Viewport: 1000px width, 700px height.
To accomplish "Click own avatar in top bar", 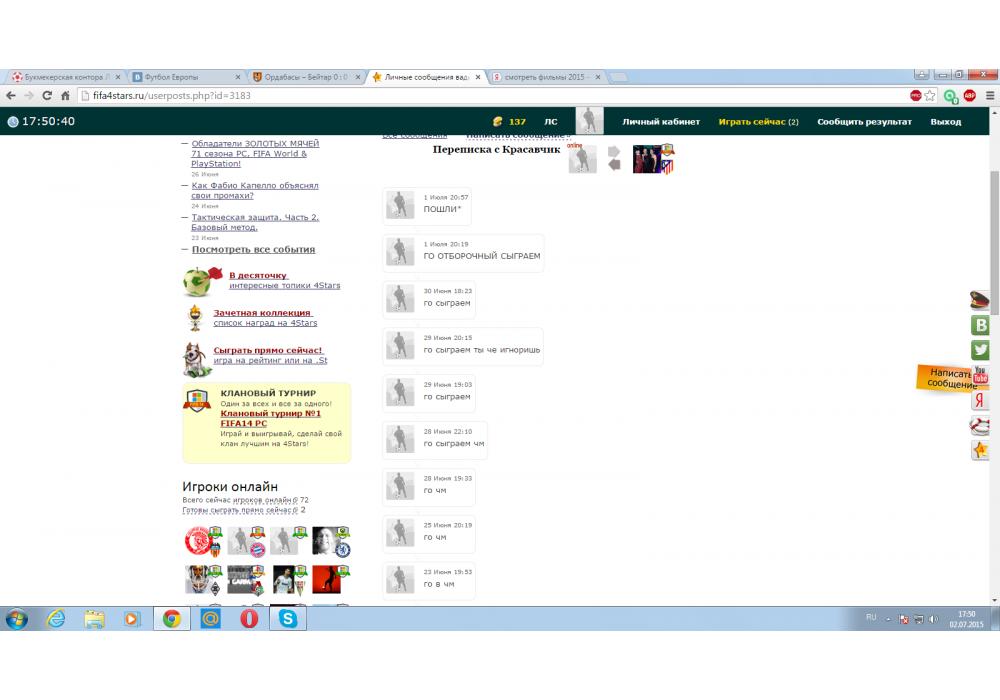I will point(589,121).
